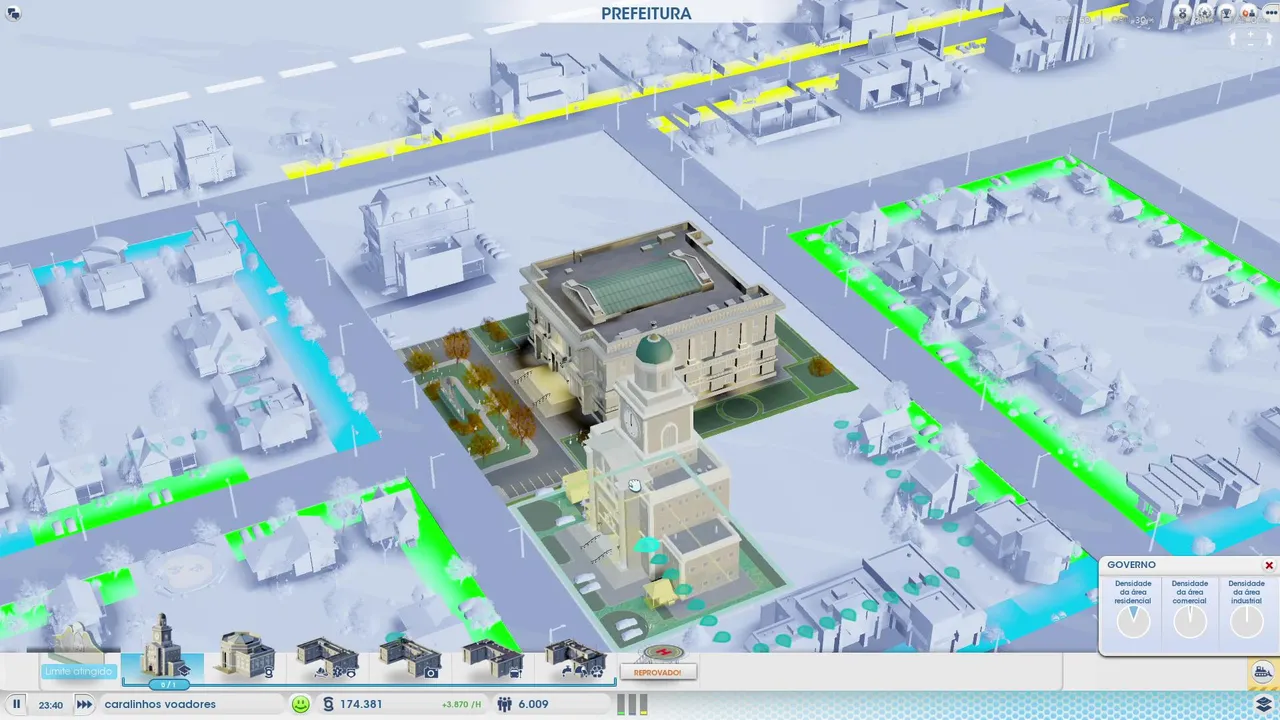The width and height of the screenshot is (1280, 720).
Task: Open the star laurel ranking icon
Action: coord(1205,13)
